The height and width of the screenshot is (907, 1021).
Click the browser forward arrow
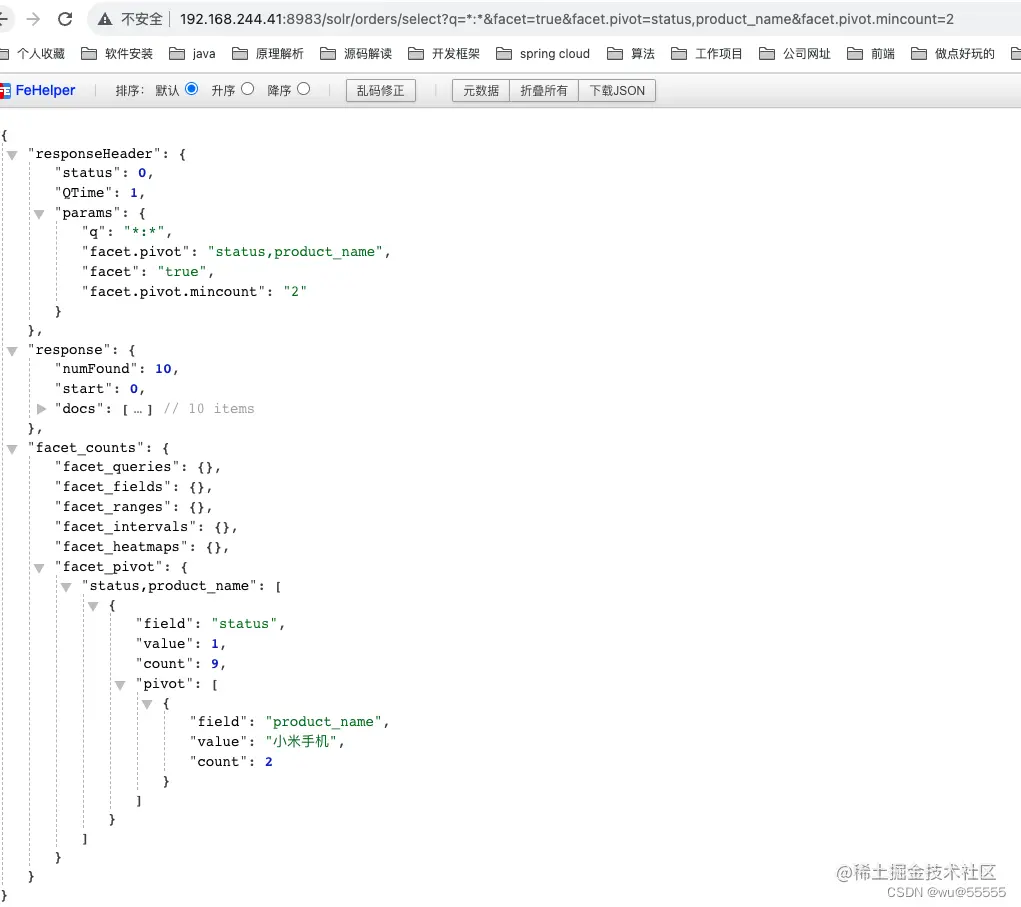click(x=33, y=20)
